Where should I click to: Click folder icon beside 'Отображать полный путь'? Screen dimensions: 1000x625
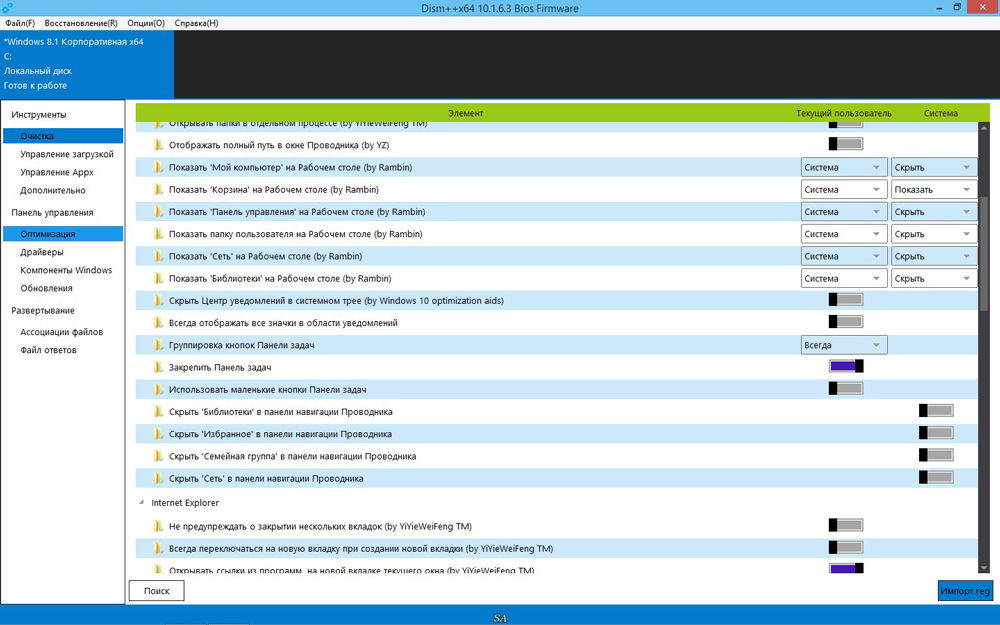[158, 145]
